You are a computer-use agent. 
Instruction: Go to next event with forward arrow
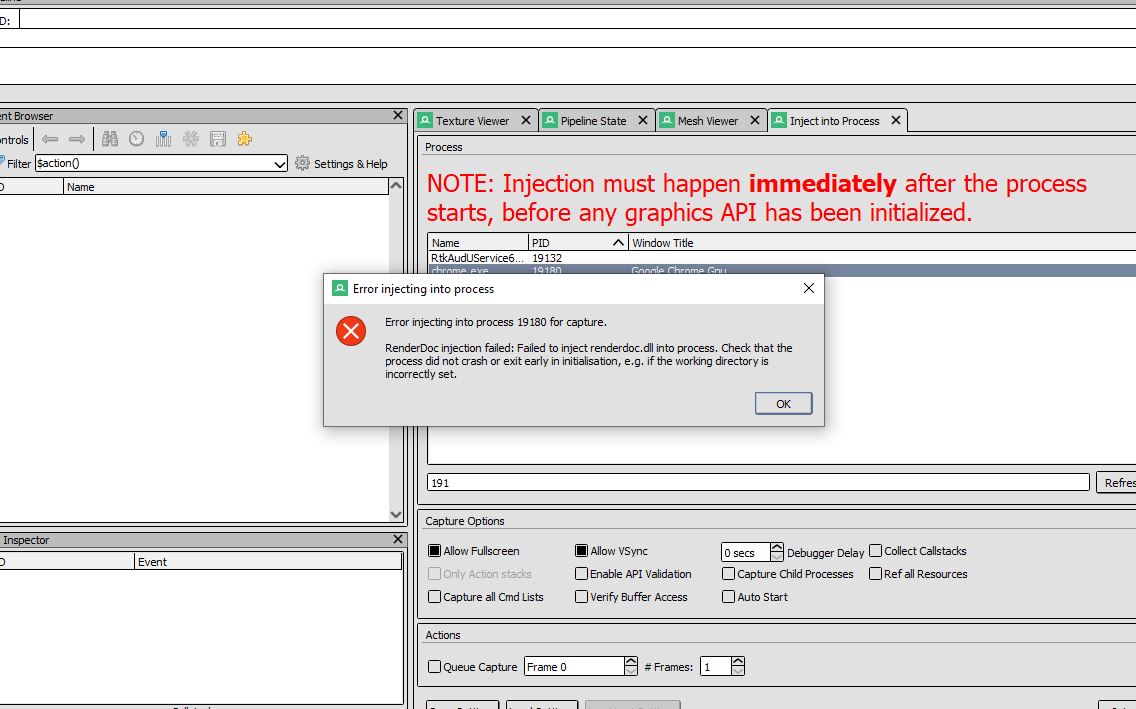(77, 139)
